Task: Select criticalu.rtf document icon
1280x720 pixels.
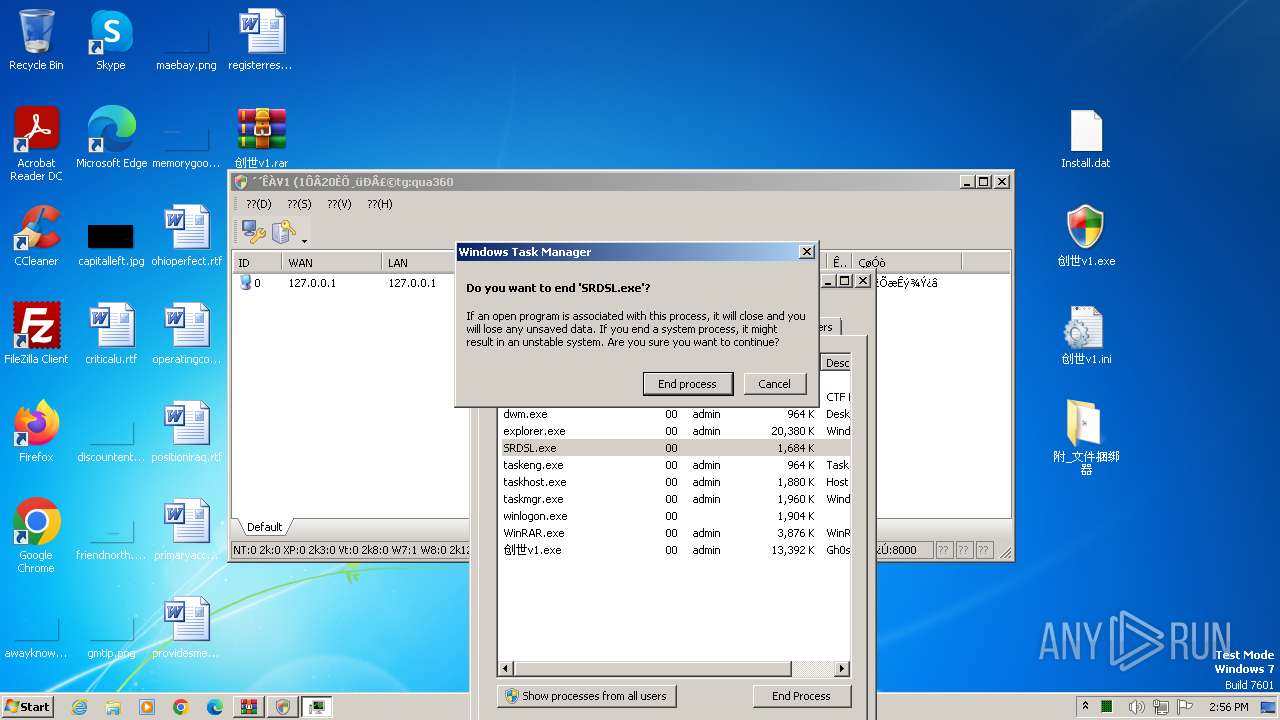Action: [x=111, y=334]
